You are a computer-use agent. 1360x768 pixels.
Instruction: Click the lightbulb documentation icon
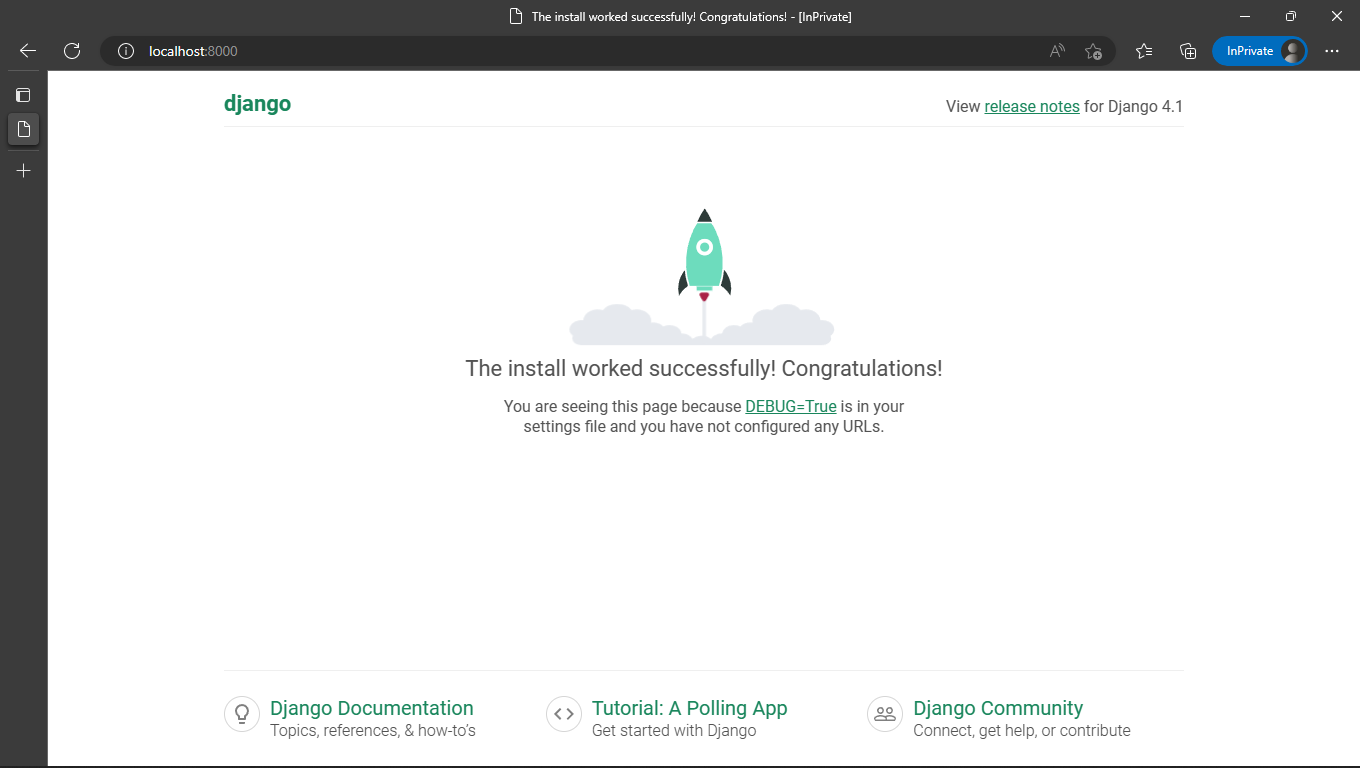click(242, 714)
